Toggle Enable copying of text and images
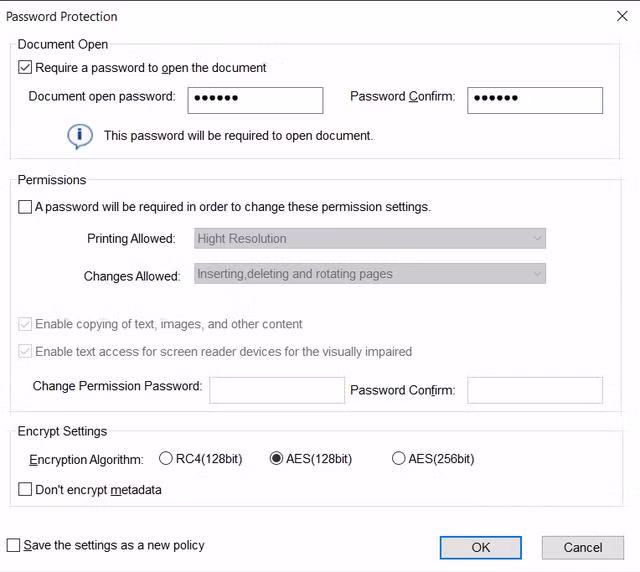The image size is (640, 572). [x=25, y=324]
